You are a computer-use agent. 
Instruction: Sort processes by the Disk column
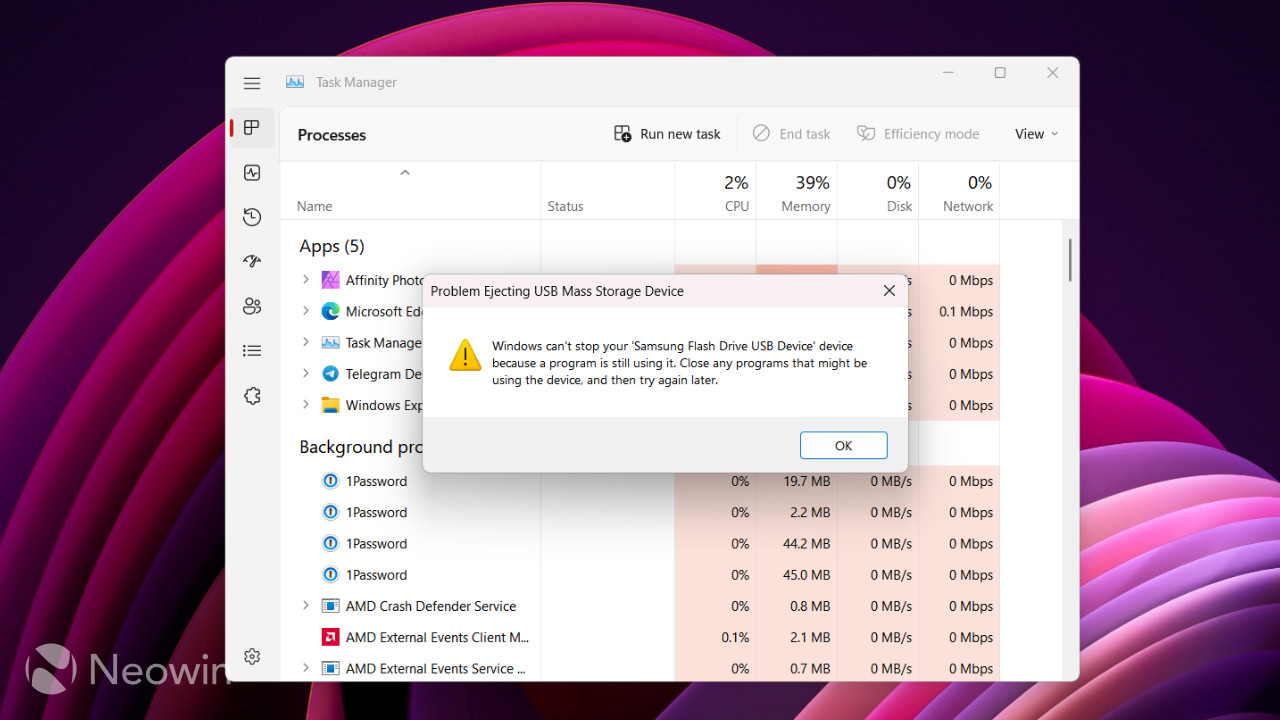[x=899, y=206]
